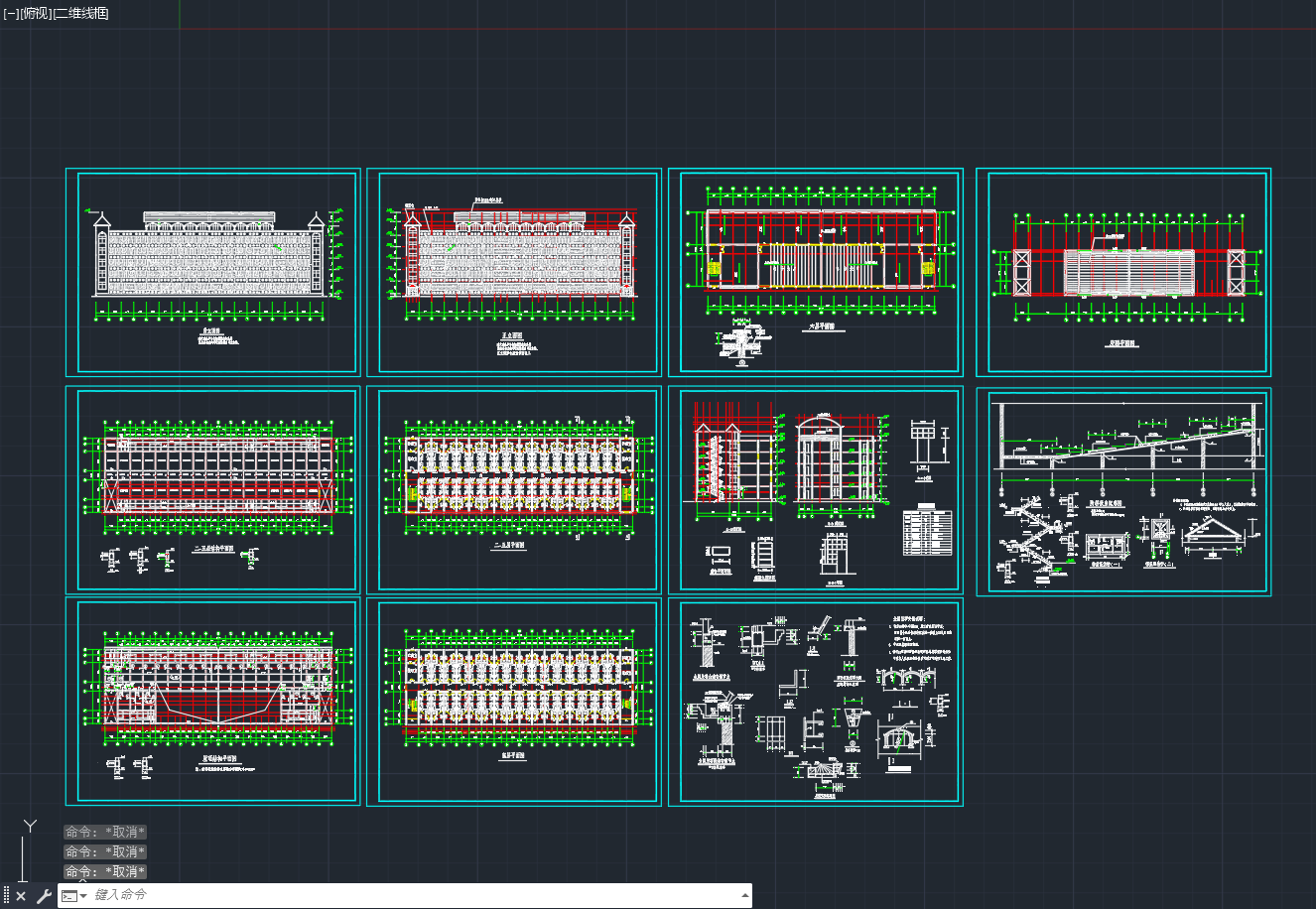
Task: Click the door and window schedule table
Action: (x=927, y=533)
